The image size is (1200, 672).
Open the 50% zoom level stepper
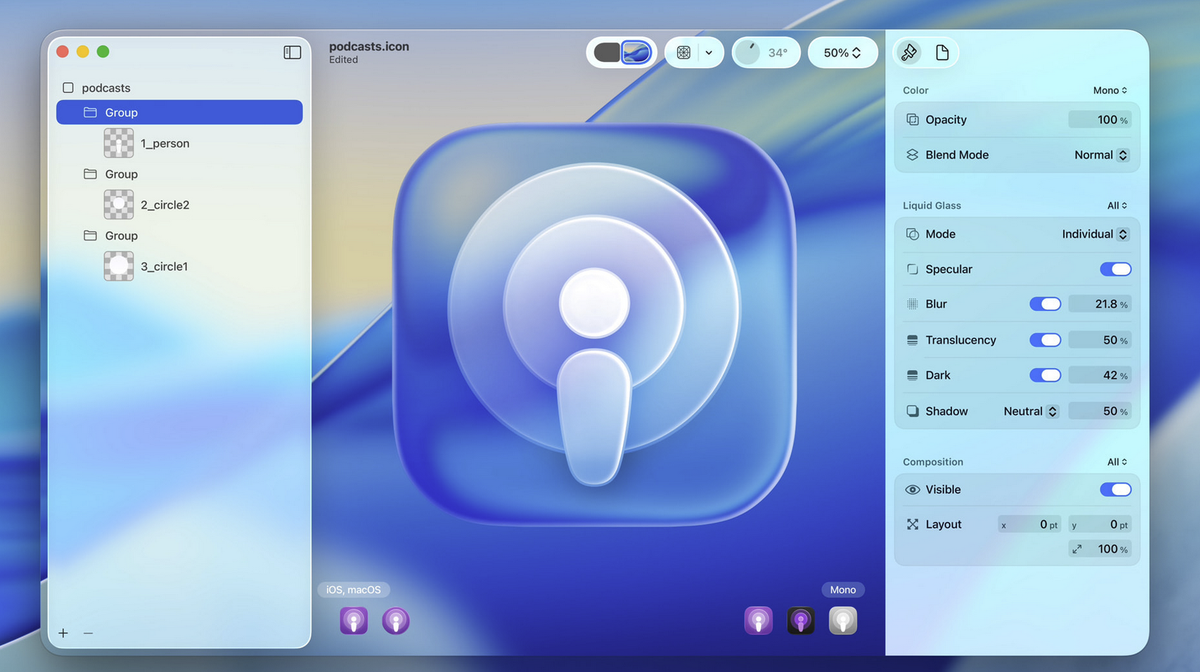[x=843, y=52]
